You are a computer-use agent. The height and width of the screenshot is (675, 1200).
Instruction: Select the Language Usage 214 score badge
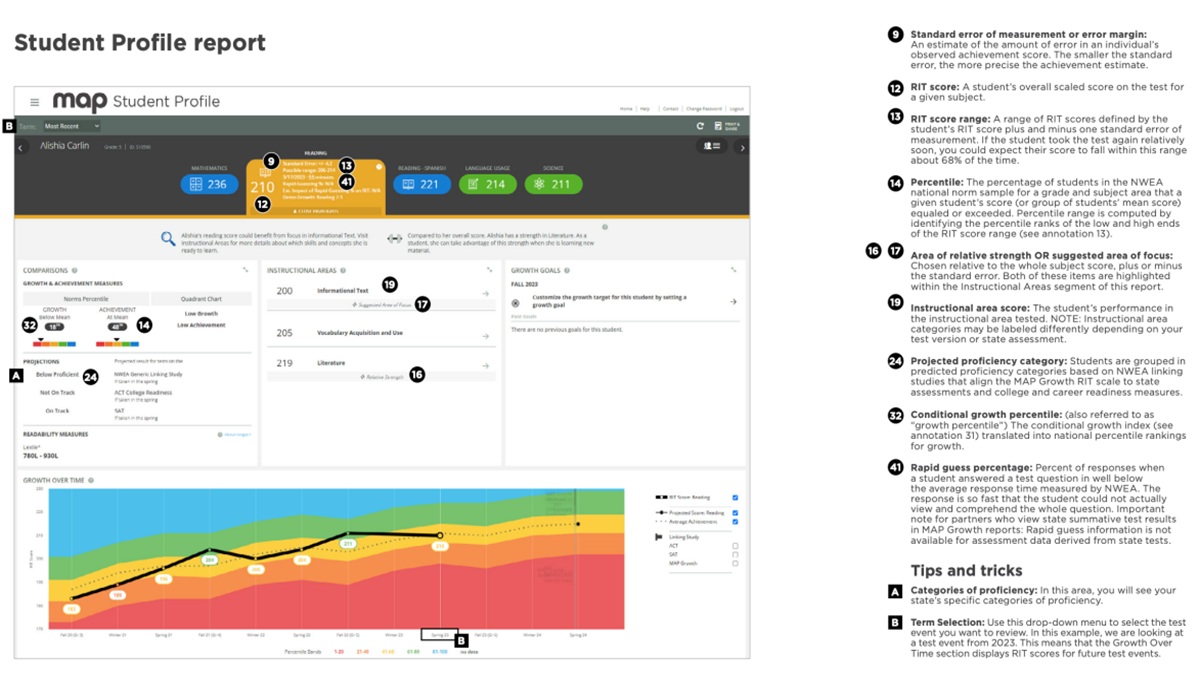(x=488, y=184)
